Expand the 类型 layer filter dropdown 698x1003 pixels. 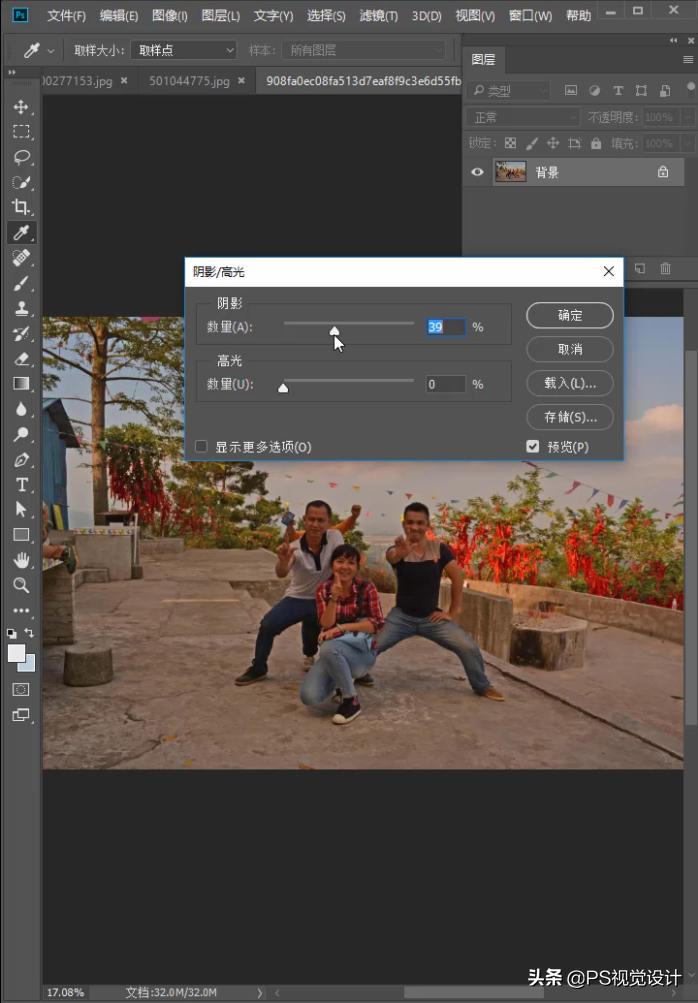coord(510,91)
